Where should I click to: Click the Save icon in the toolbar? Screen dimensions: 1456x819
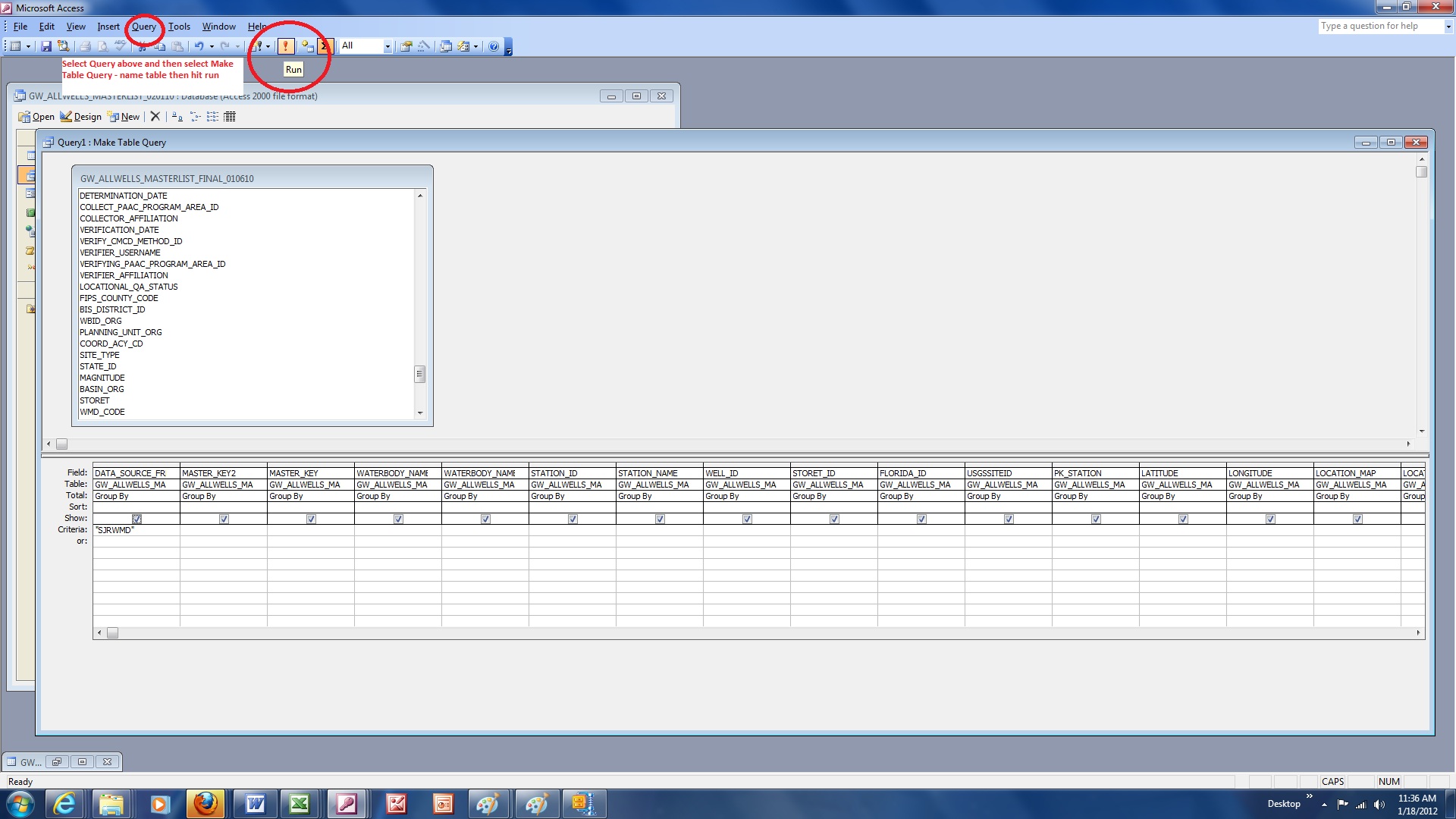pyautogui.click(x=46, y=46)
